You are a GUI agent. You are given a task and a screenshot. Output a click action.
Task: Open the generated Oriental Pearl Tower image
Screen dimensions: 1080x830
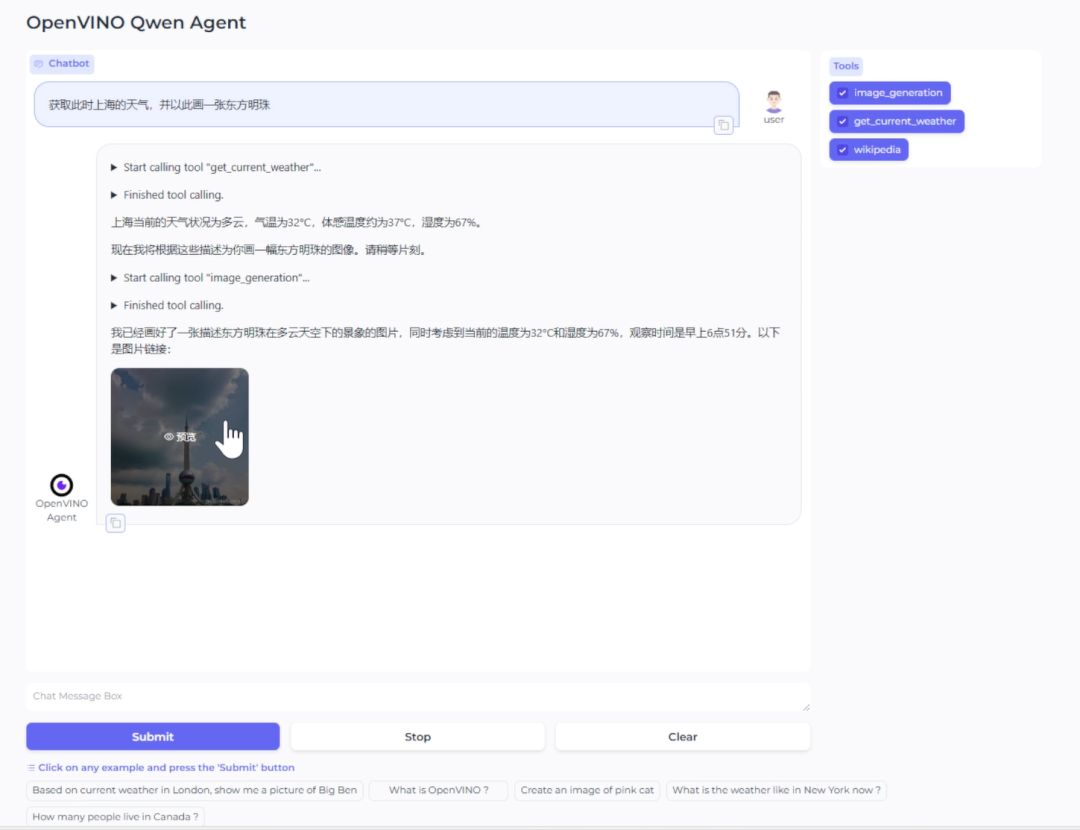point(180,437)
